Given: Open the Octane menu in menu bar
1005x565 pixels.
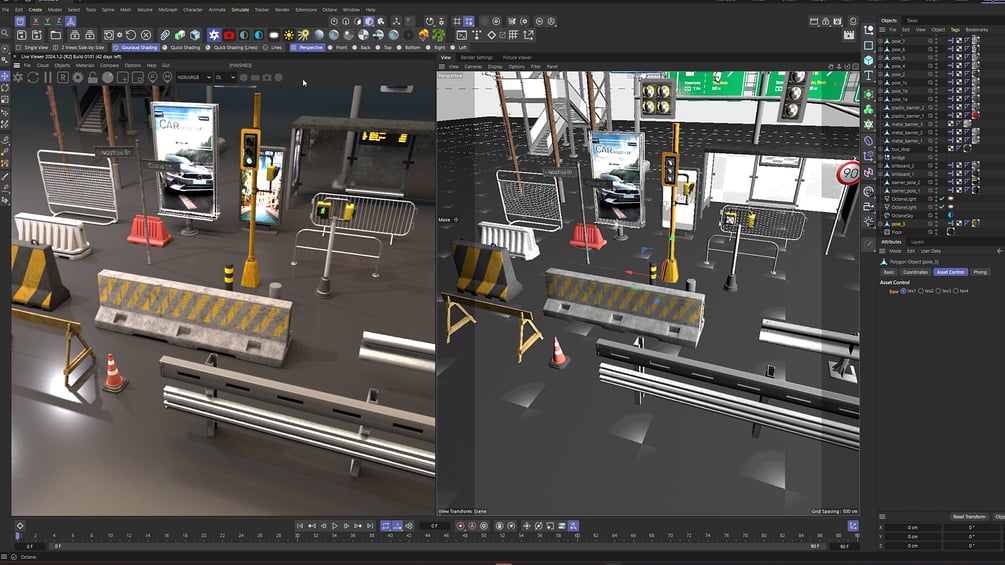Looking at the screenshot, I should [x=329, y=10].
